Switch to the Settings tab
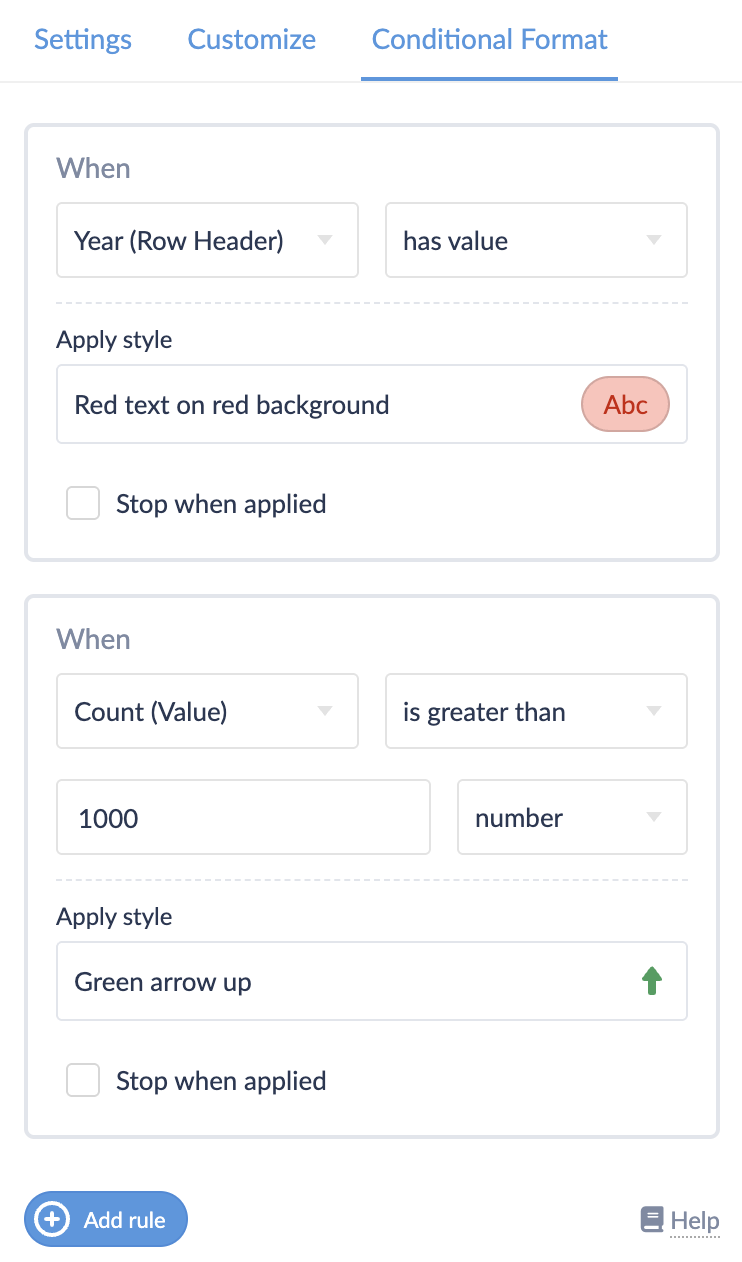 pos(83,40)
